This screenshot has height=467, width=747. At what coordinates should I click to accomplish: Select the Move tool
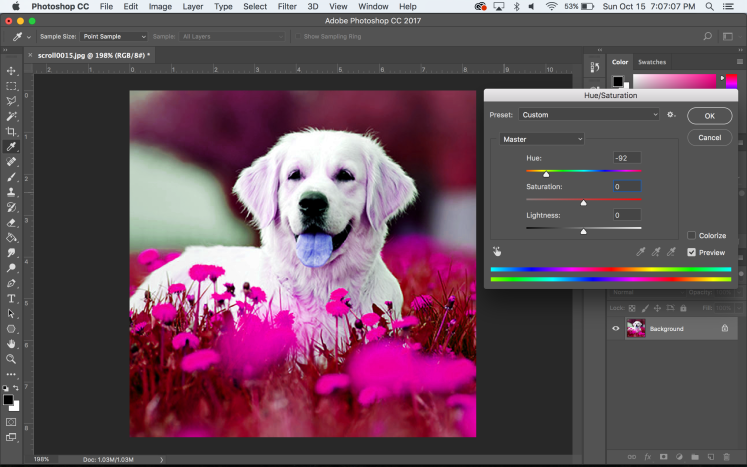pos(11,71)
